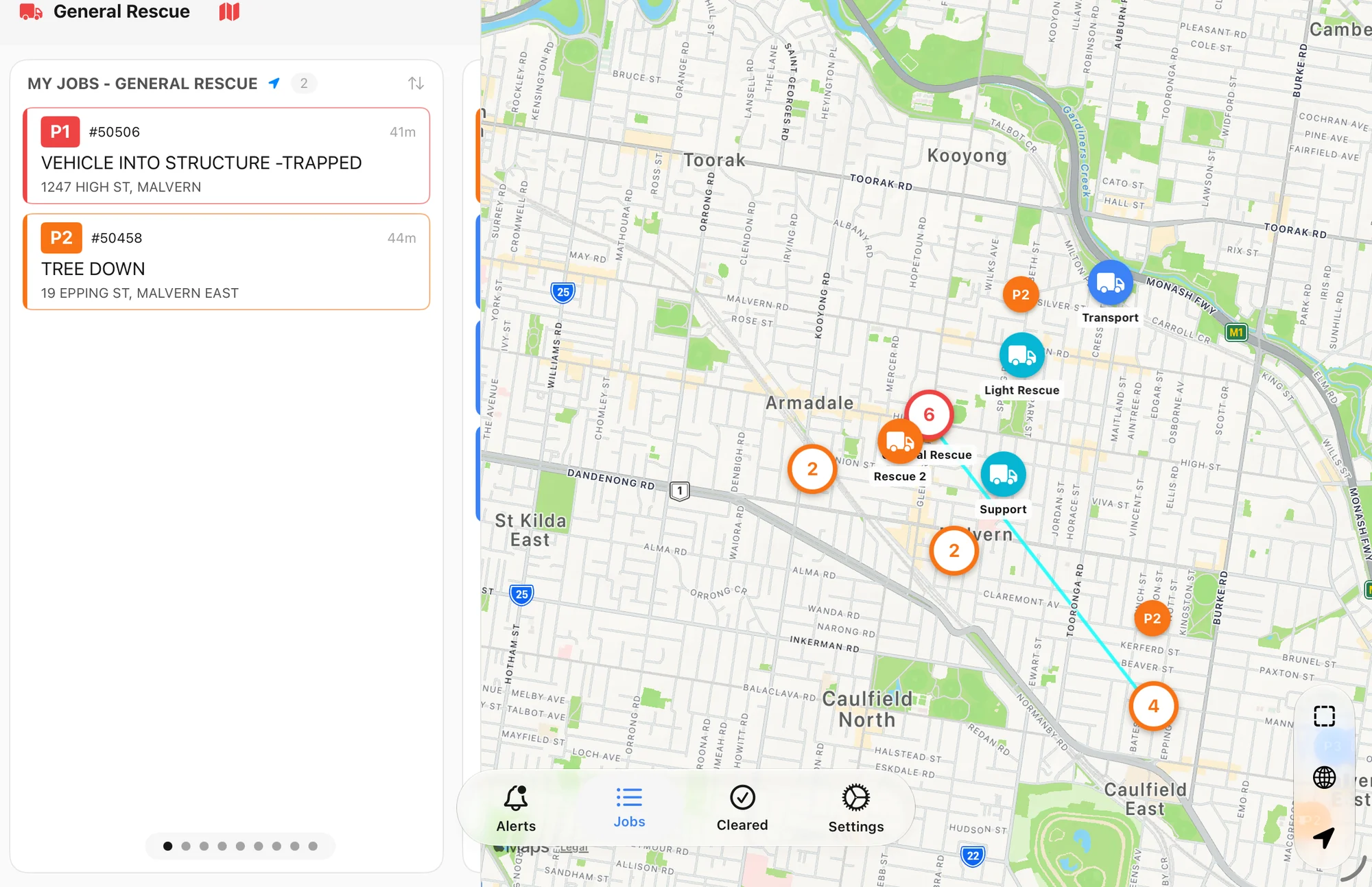Click the MY JOBS - GENERAL RESCUE heading
The image size is (1372, 887).
coord(142,84)
